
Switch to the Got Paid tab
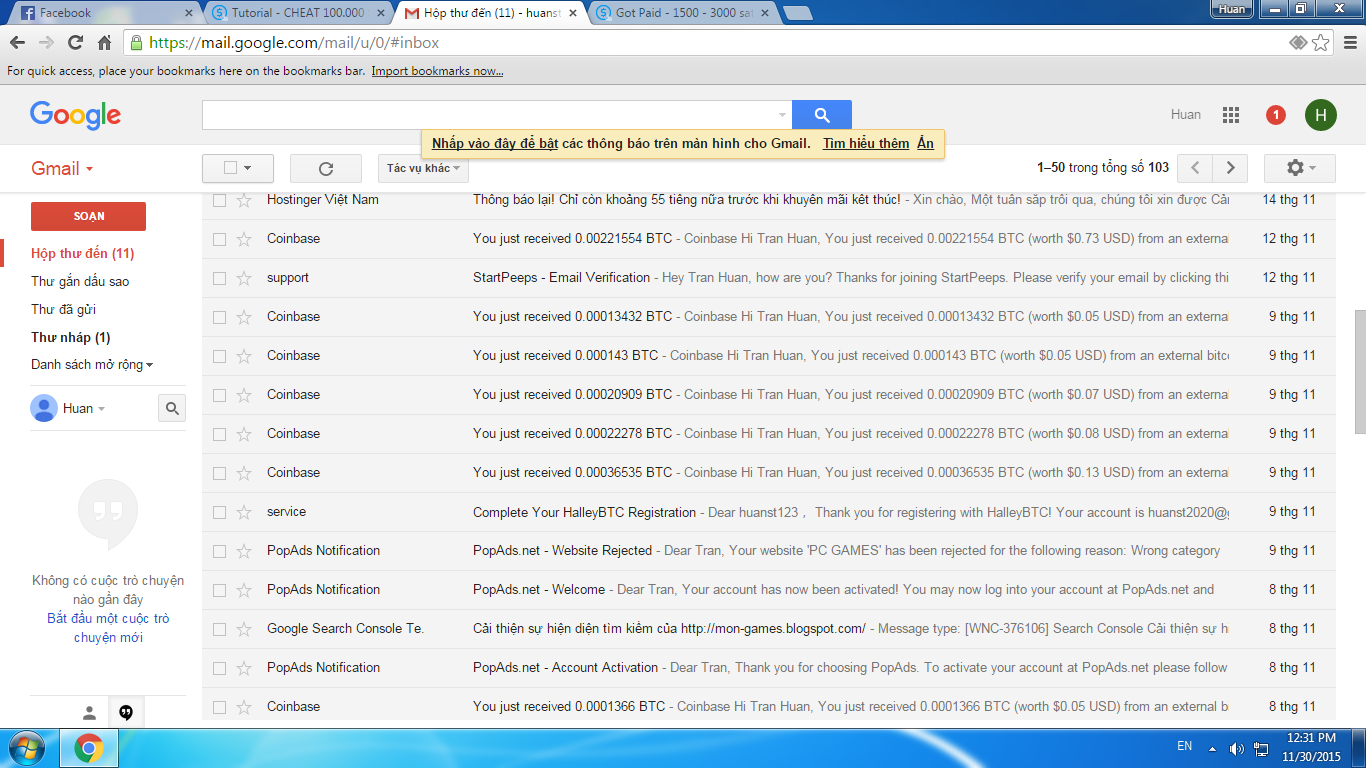680,13
